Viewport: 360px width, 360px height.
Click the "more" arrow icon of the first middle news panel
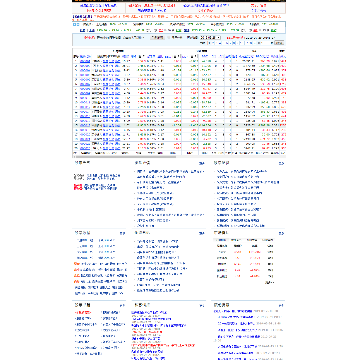[x=202, y=164]
